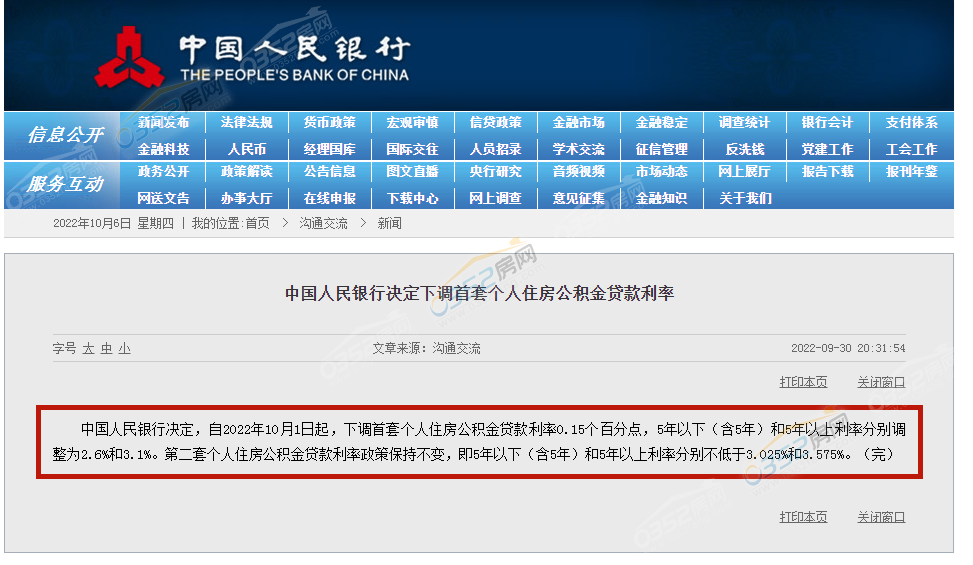The height and width of the screenshot is (565, 973).
Task: Open the 人民币 navigation link
Action: [x=246, y=149]
